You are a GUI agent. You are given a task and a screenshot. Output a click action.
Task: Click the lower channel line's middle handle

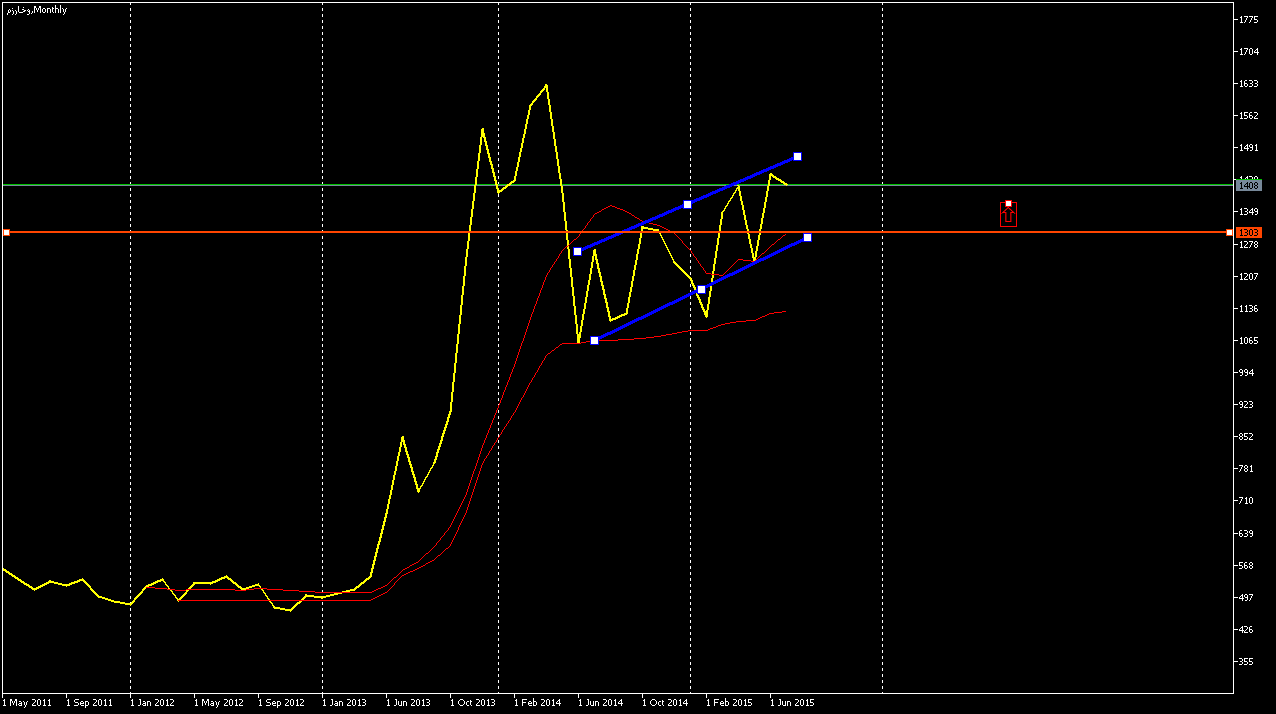tap(701, 289)
